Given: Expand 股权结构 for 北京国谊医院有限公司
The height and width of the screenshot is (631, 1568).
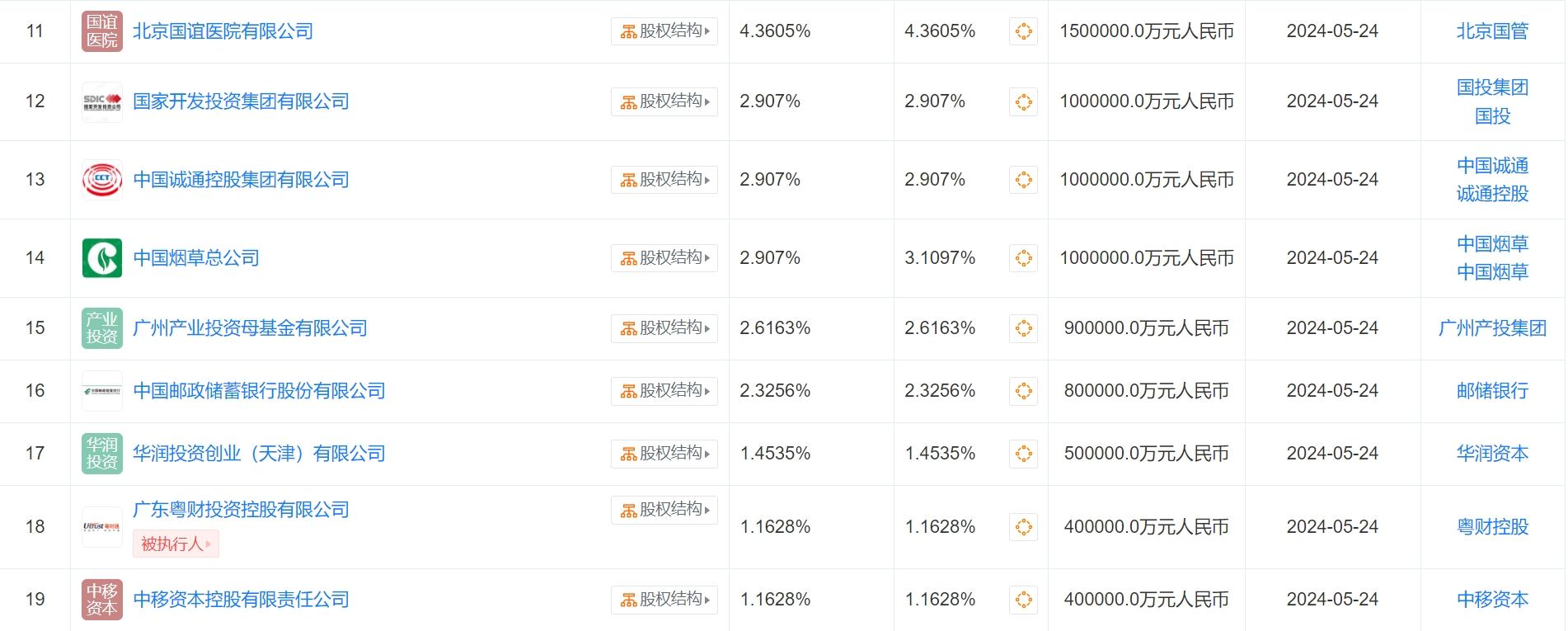Looking at the screenshot, I should pyautogui.click(x=664, y=31).
